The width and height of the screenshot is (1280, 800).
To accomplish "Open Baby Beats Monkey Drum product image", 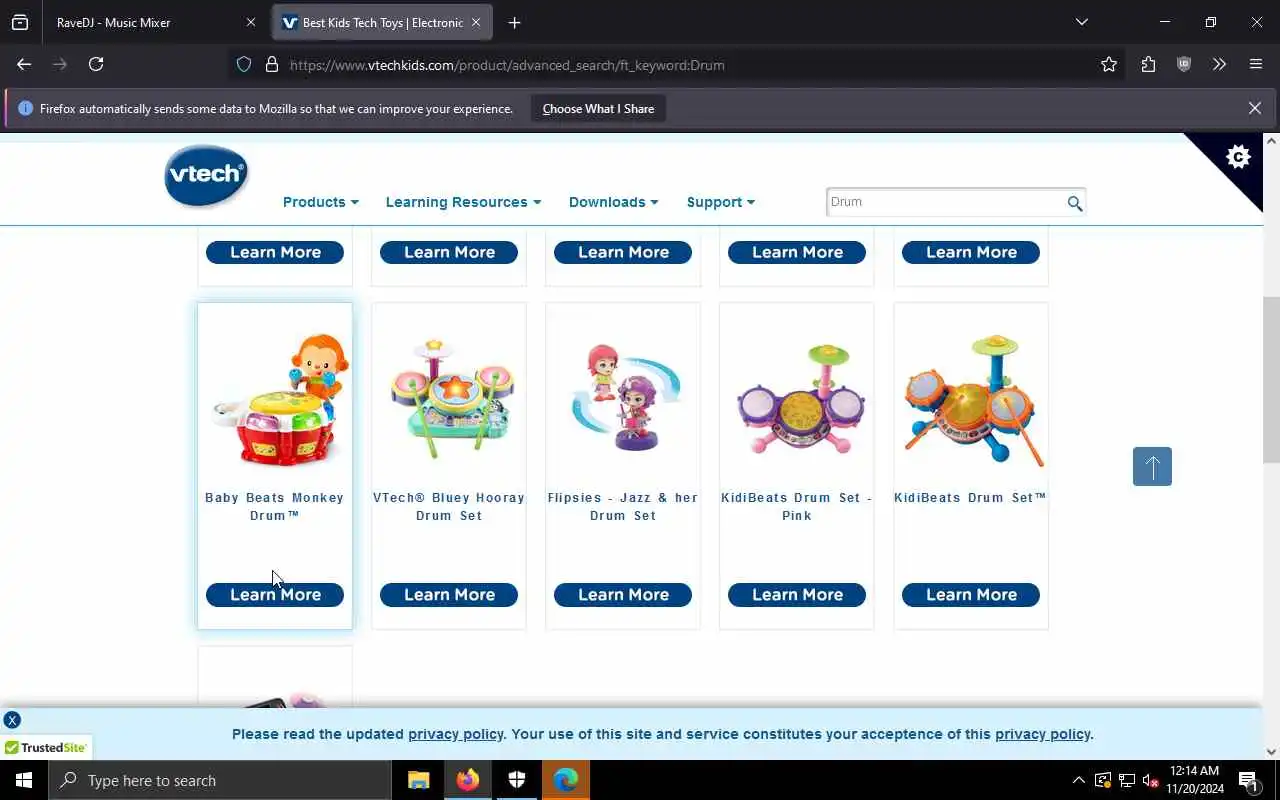I will pos(281,400).
